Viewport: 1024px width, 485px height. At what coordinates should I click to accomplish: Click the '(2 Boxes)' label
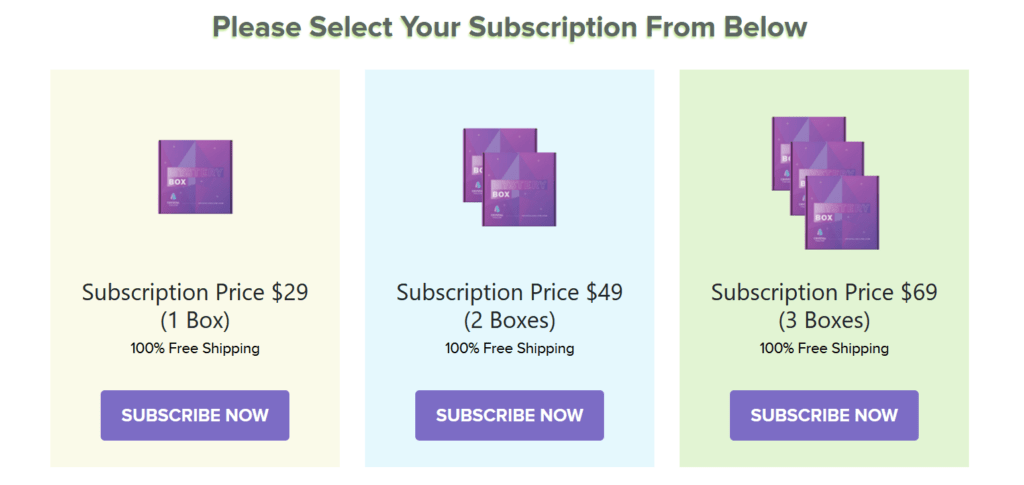(x=509, y=321)
